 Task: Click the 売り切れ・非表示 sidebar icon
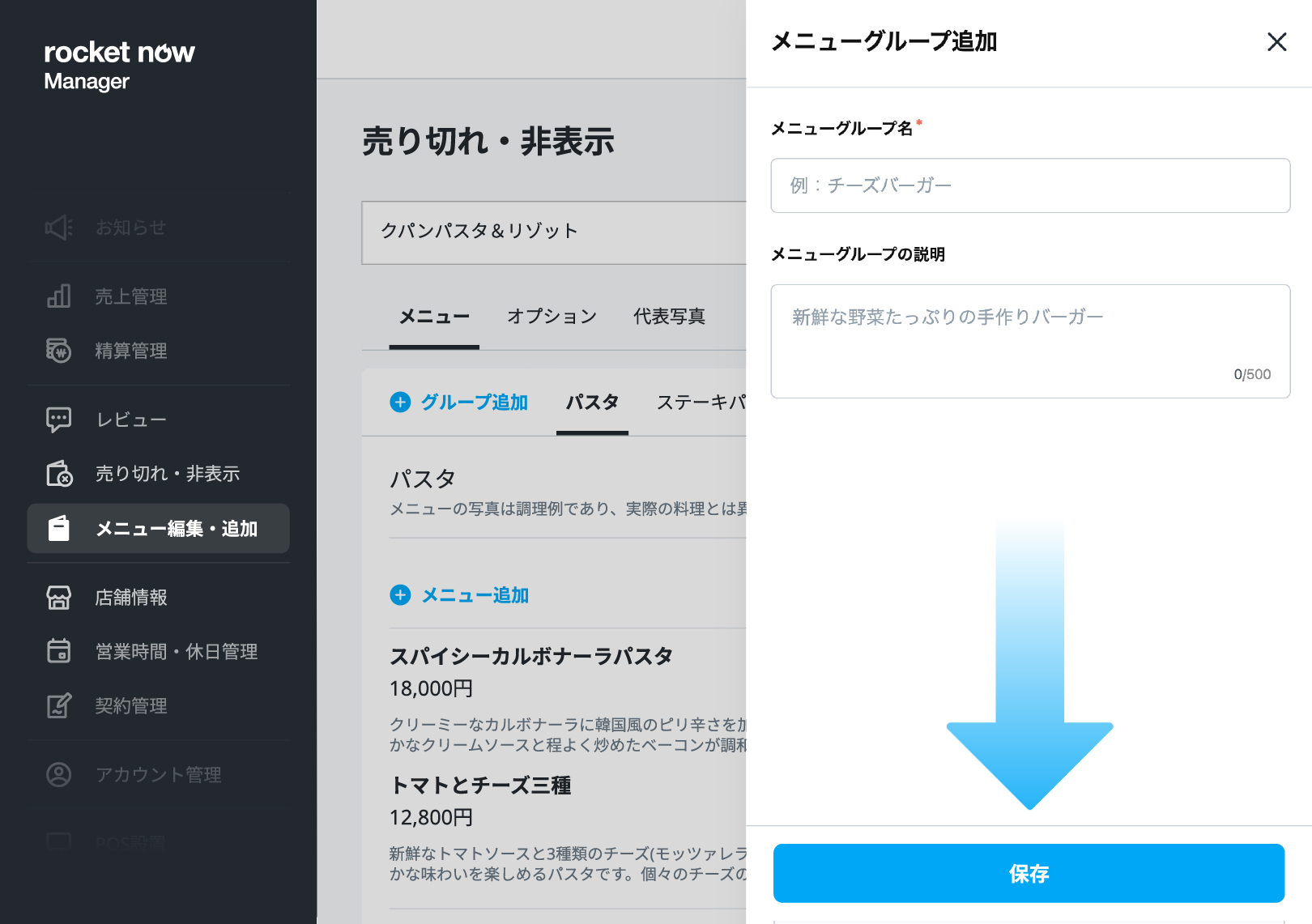pos(59,474)
